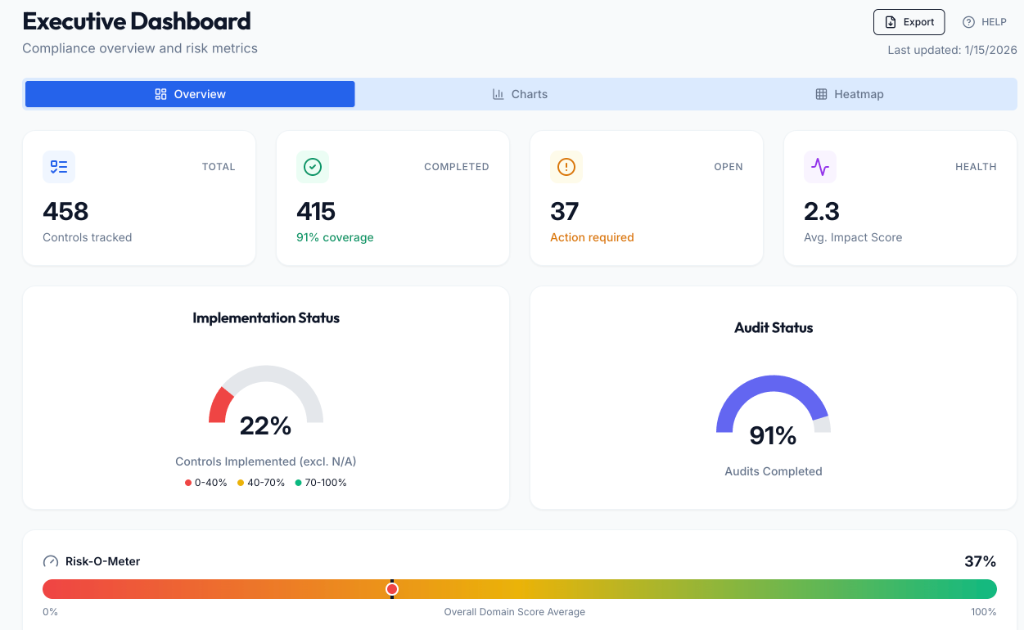Click the TOTAL card label
This screenshot has width=1024, height=630.
(x=218, y=167)
